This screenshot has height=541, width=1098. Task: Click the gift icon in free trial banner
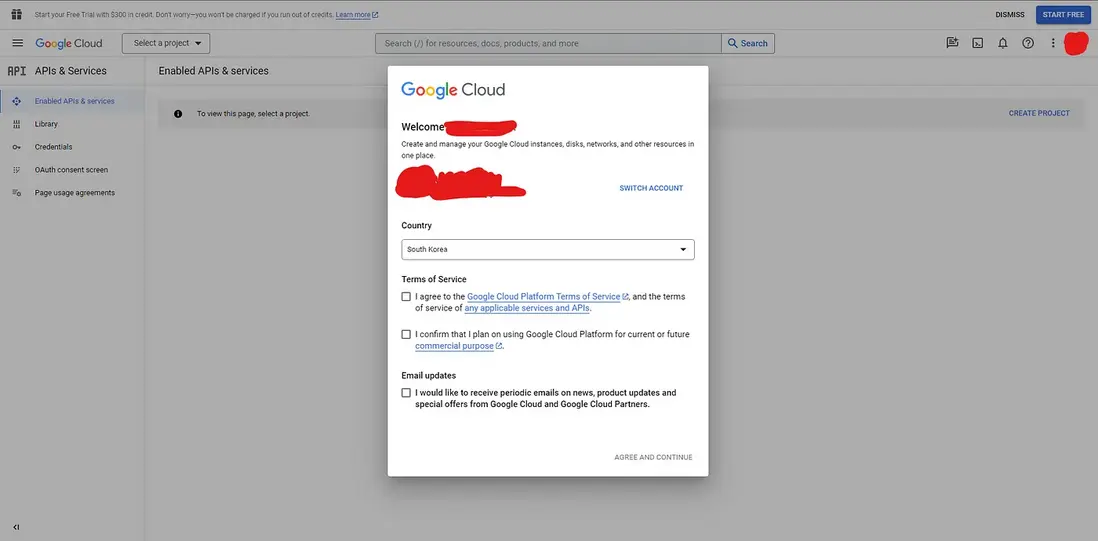[17, 14]
